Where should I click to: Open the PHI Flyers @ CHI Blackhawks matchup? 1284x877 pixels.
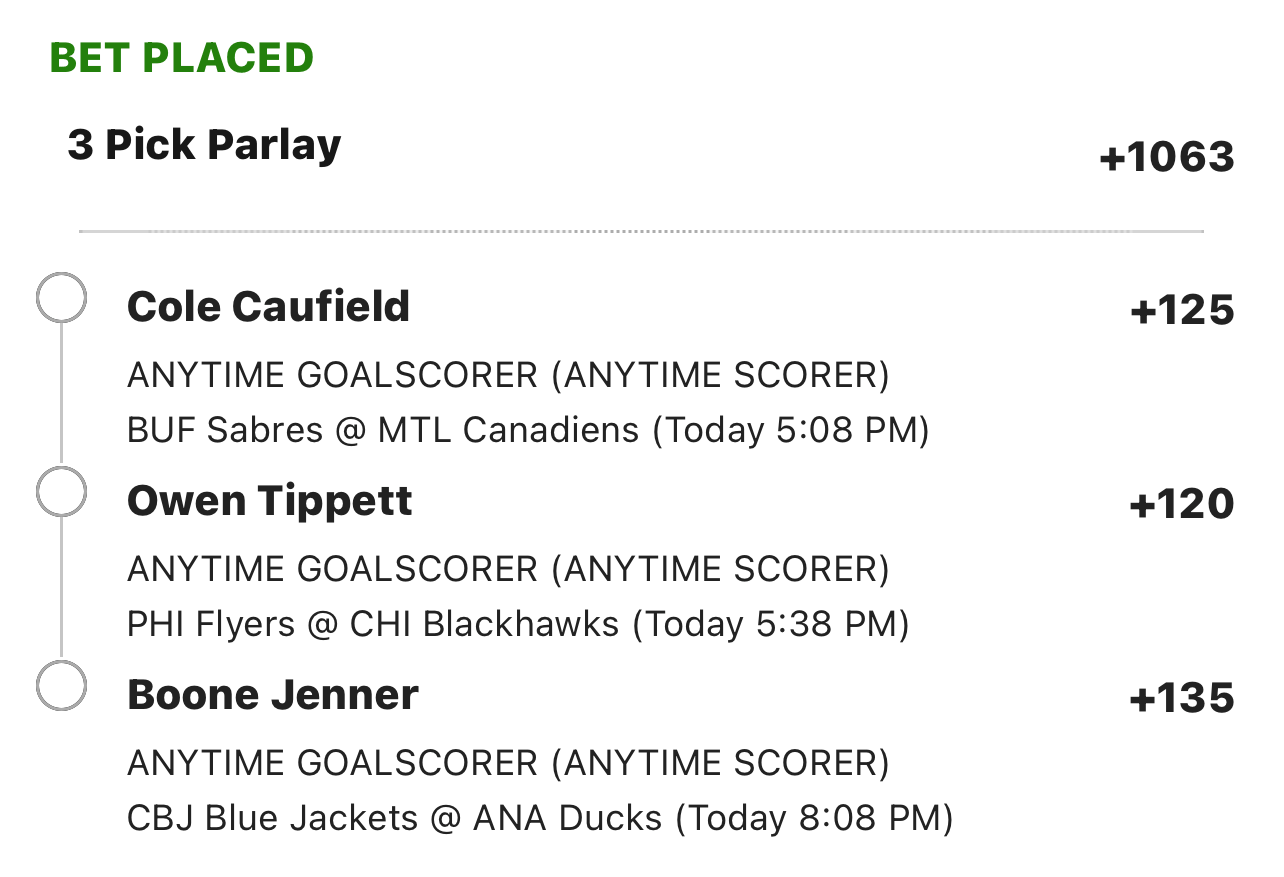point(373,624)
